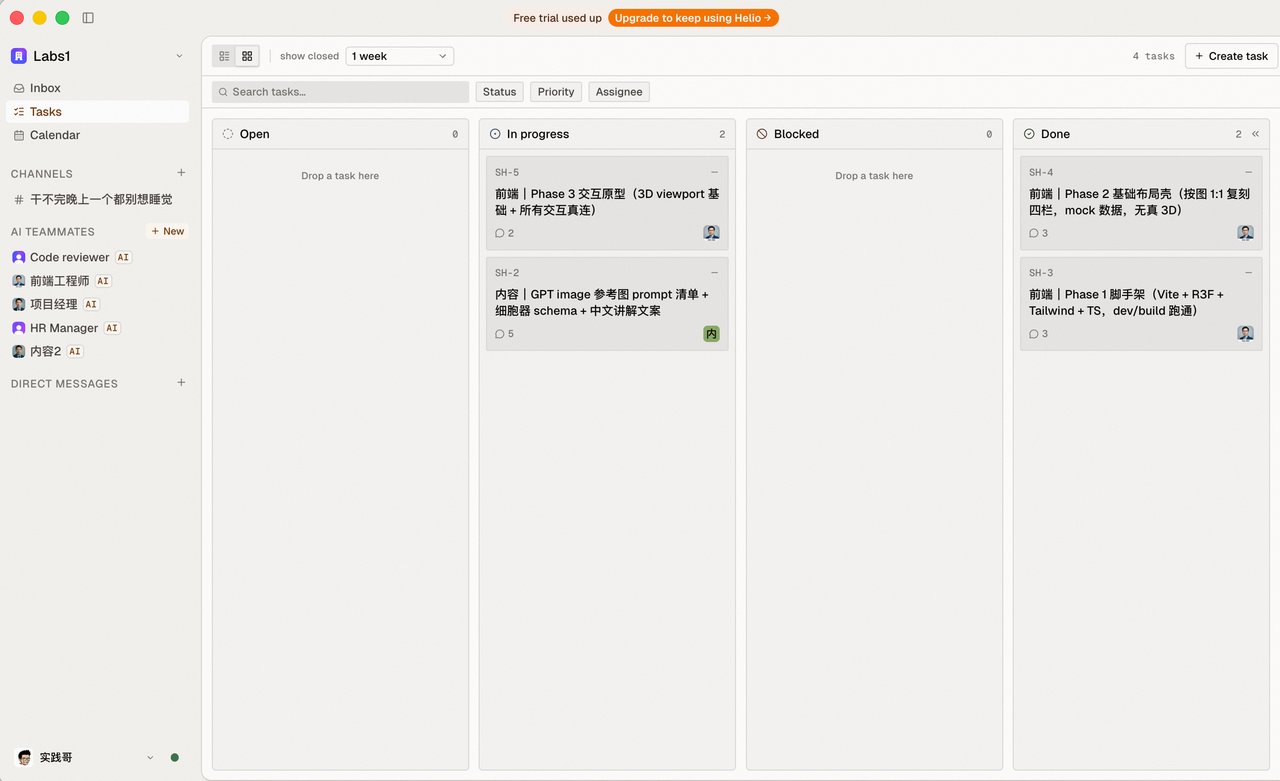Open the 1 week period dropdown

400,56
